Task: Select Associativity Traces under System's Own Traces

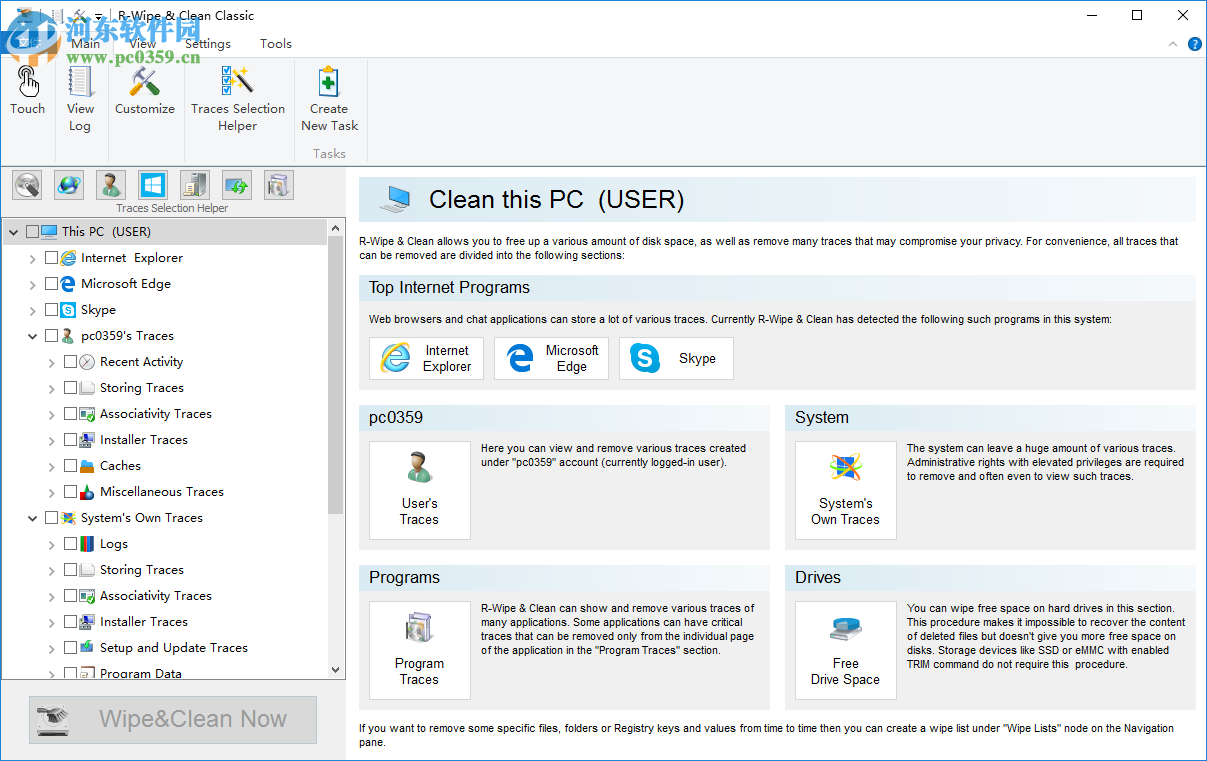Action: click(x=156, y=596)
